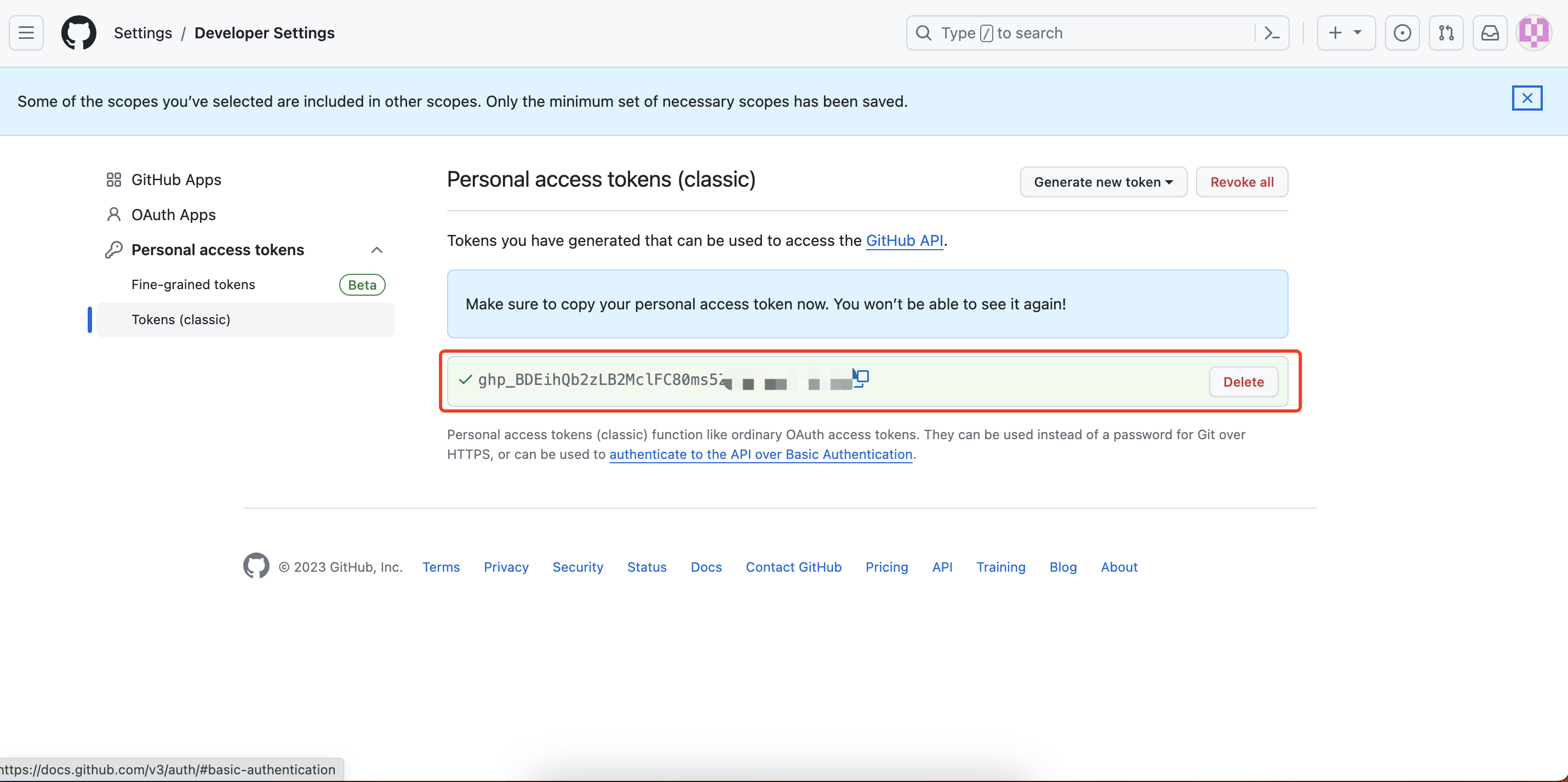Open the GitHub API link

tap(904, 240)
